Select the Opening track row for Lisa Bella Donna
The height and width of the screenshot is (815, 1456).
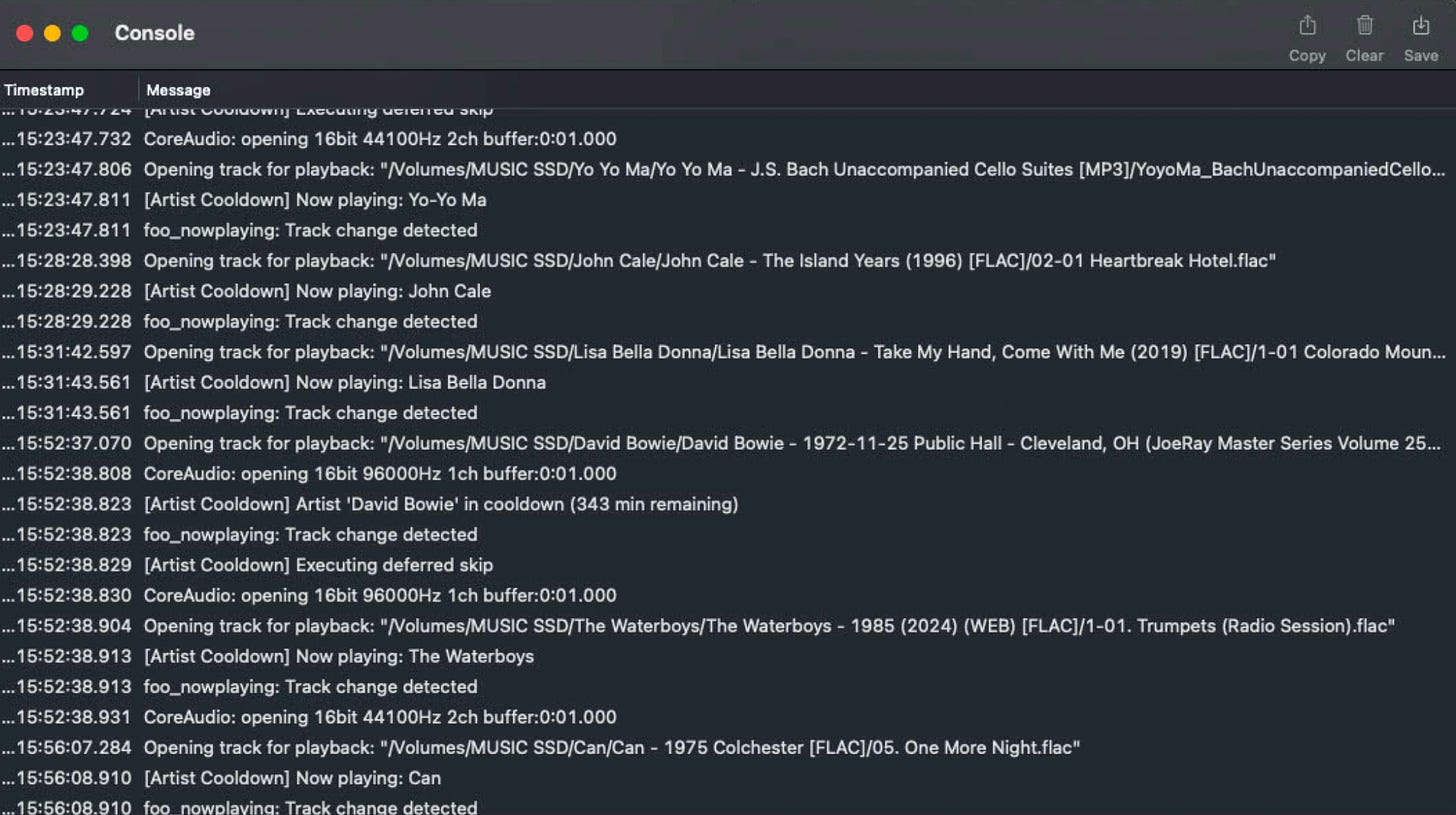pos(795,352)
